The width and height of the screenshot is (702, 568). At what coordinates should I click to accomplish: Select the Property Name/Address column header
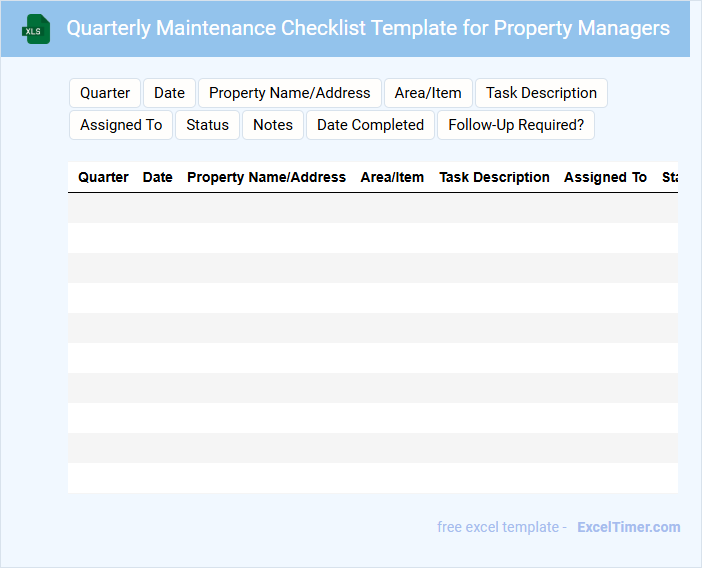pos(266,177)
